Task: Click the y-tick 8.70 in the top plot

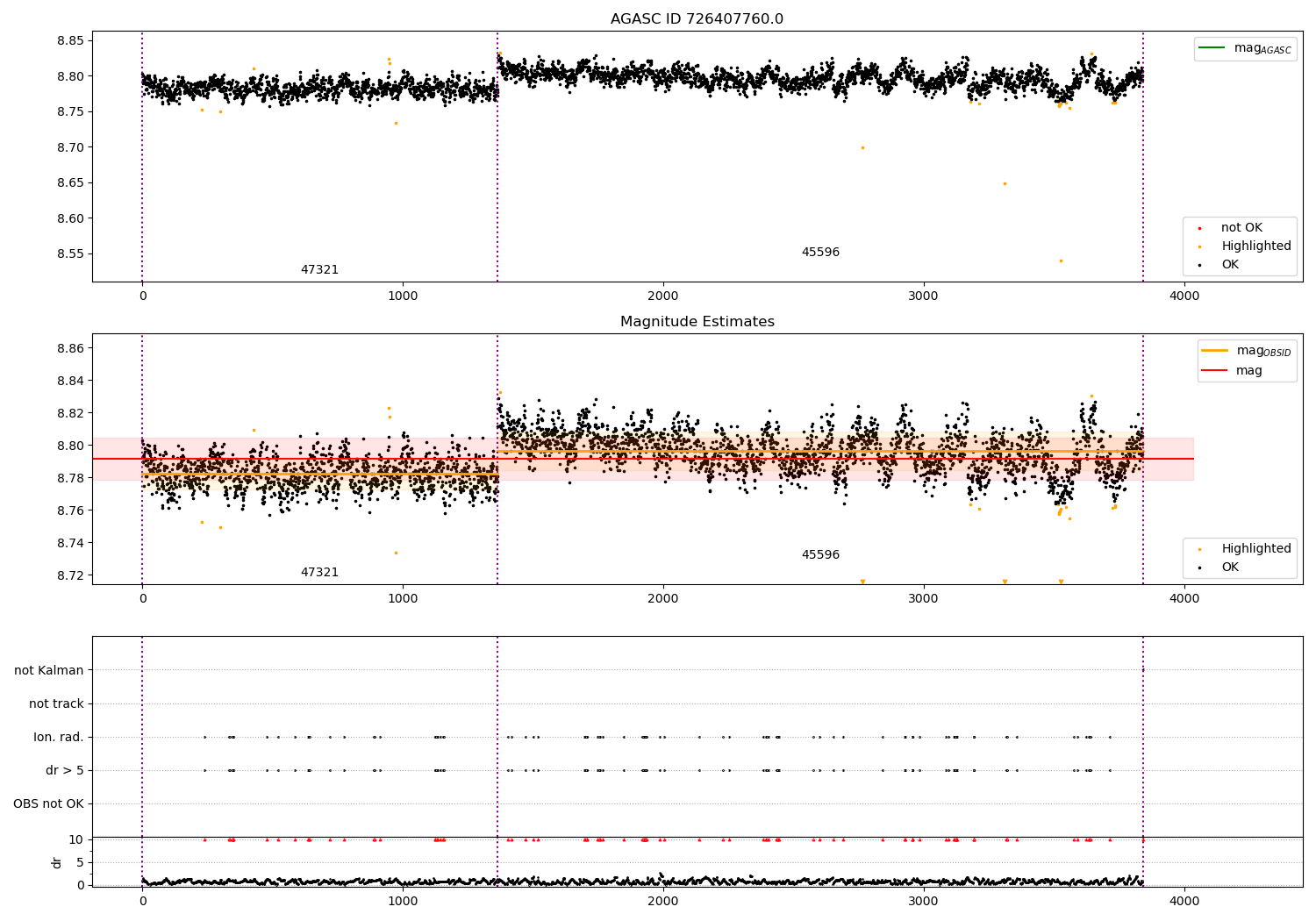Action: (x=70, y=147)
